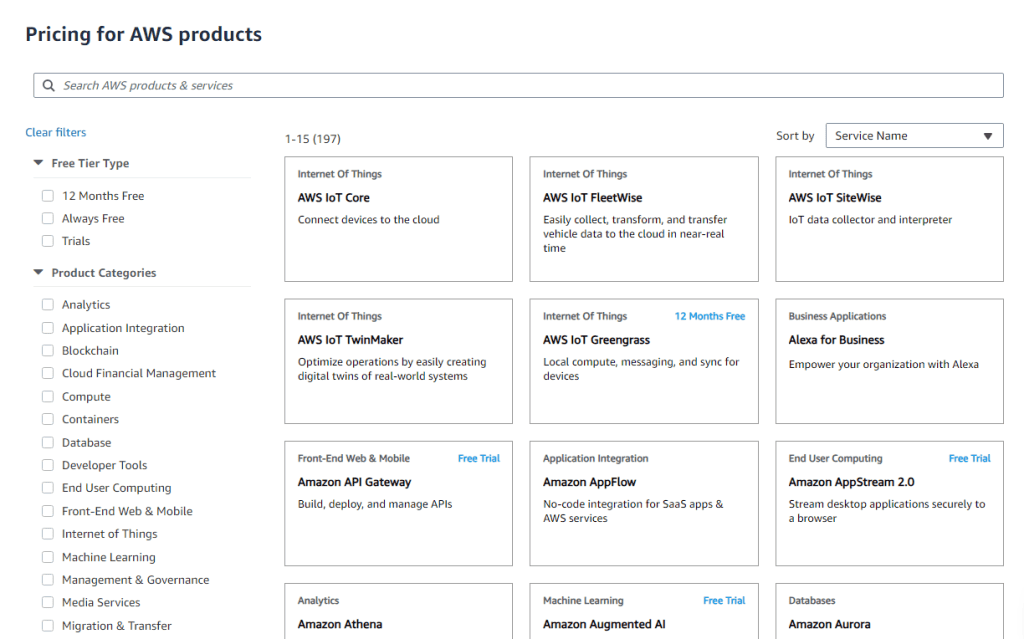The width and height of the screenshot is (1024, 639).
Task: Open the AWS IoT SiteWise card
Action: pyautogui.click(x=889, y=219)
